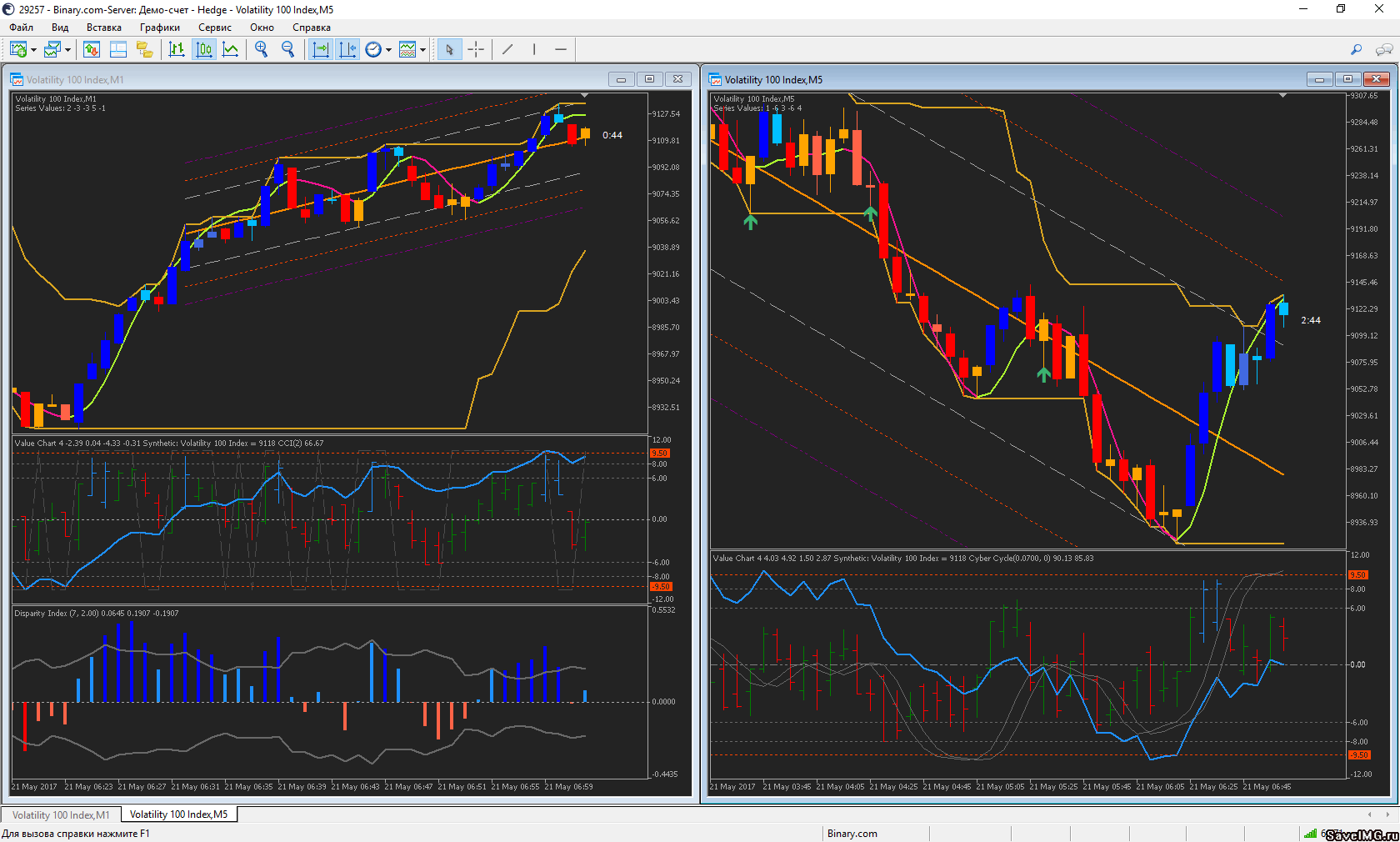
Task: Zoom in on the chart
Action: [262, 50]
